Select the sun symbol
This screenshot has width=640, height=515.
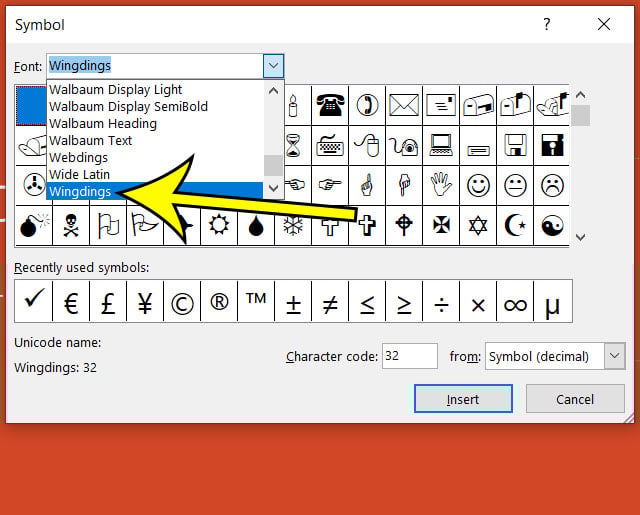[219, 225]
